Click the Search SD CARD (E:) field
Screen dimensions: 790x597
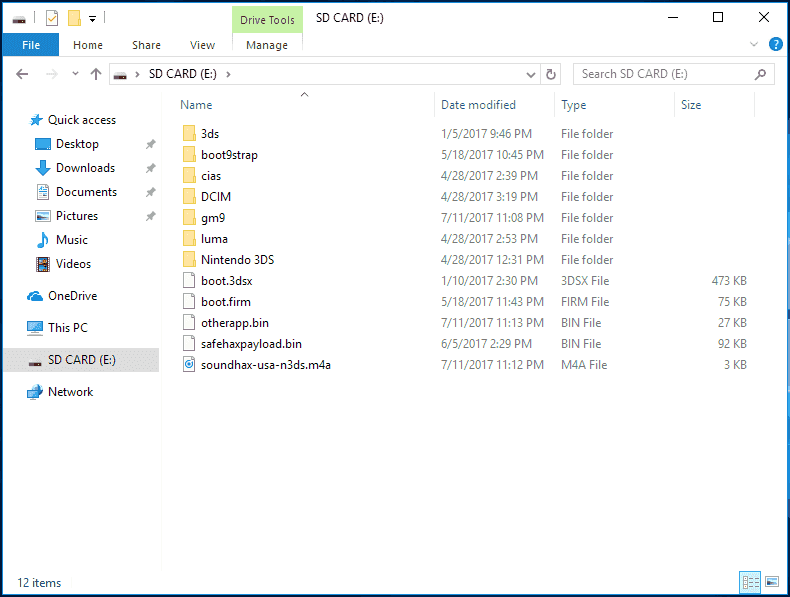pos(674,74)
